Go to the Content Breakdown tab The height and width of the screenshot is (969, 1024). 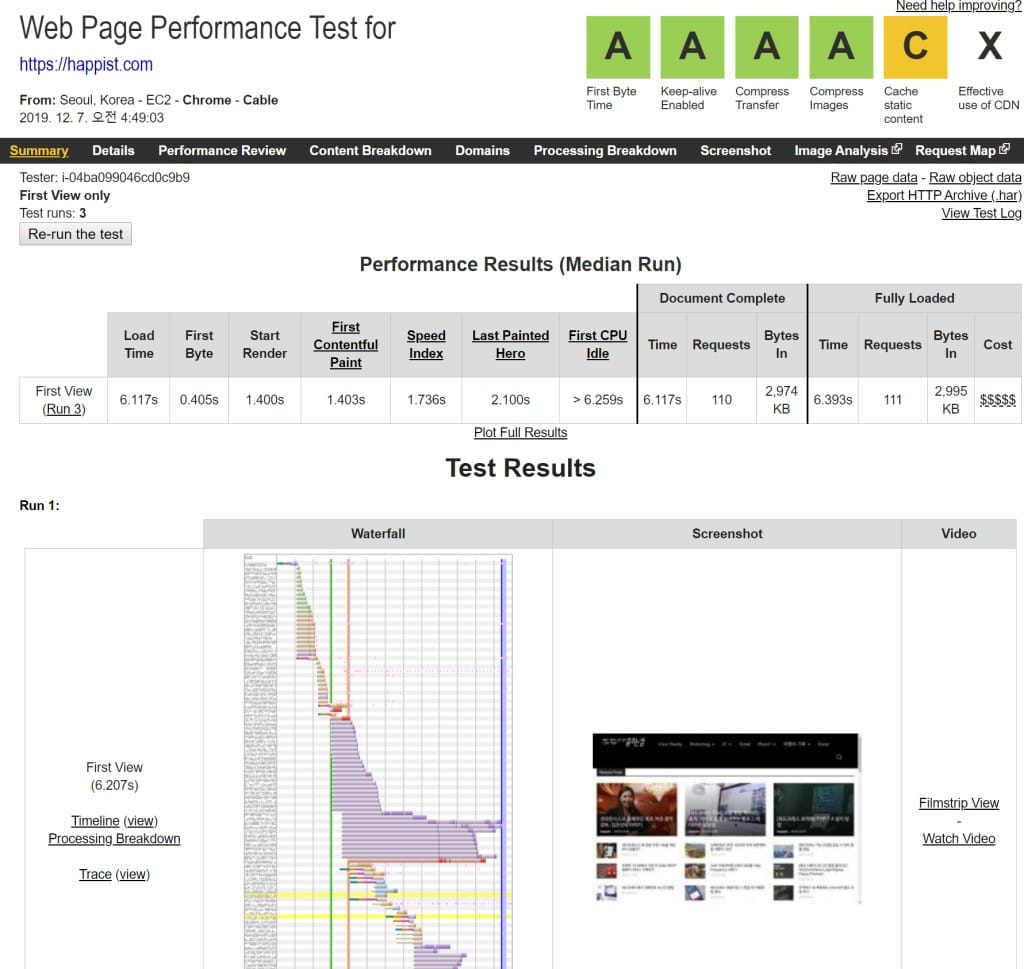pyautogui.click(x=370, y=151)
